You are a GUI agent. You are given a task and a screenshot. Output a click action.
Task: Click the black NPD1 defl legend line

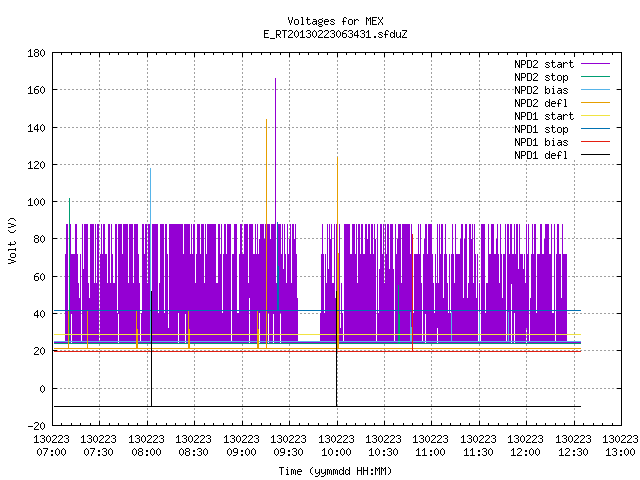595,155
